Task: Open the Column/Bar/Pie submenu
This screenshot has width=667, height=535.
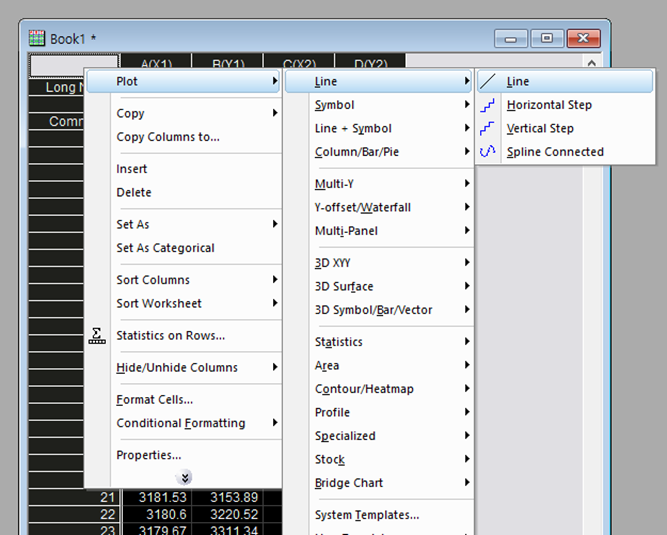Action: click(379, 152)
